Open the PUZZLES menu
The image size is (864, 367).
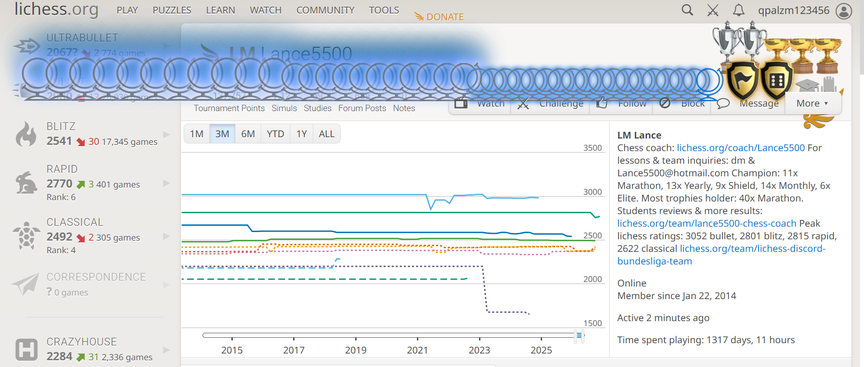pyautogui.click(x=172, y=10)
